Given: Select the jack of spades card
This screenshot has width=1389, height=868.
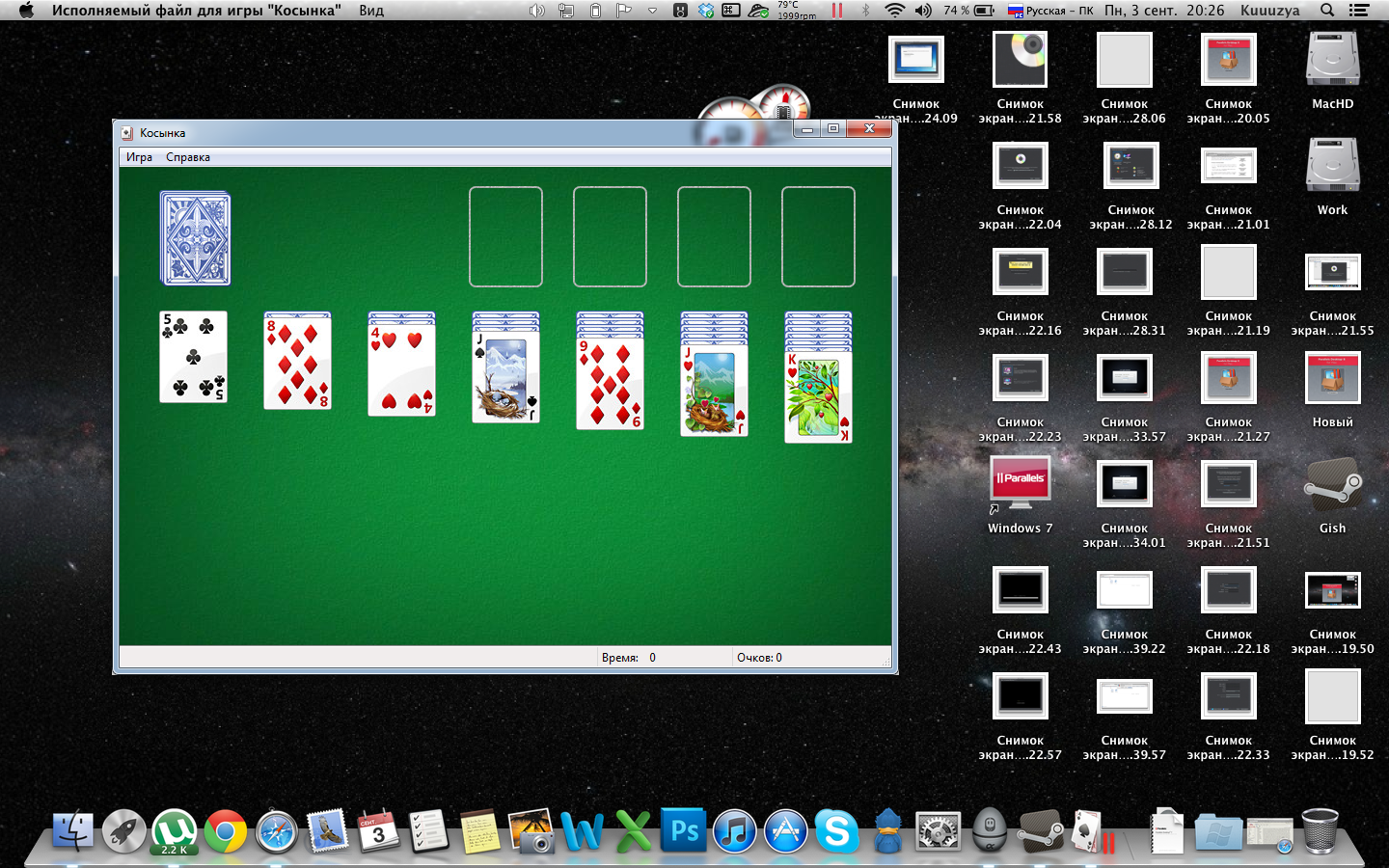Looking at the screenshot, I should pos(505,377).
